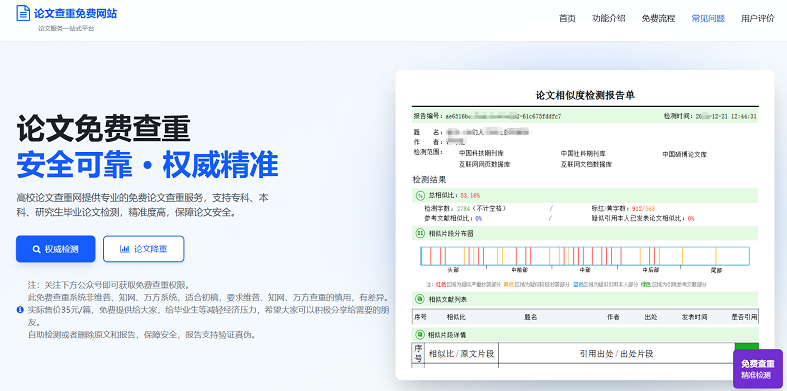Click the 检测结果 section label
Screen dimensions: 787x391
pyautogui.click(x=429, y=179)
